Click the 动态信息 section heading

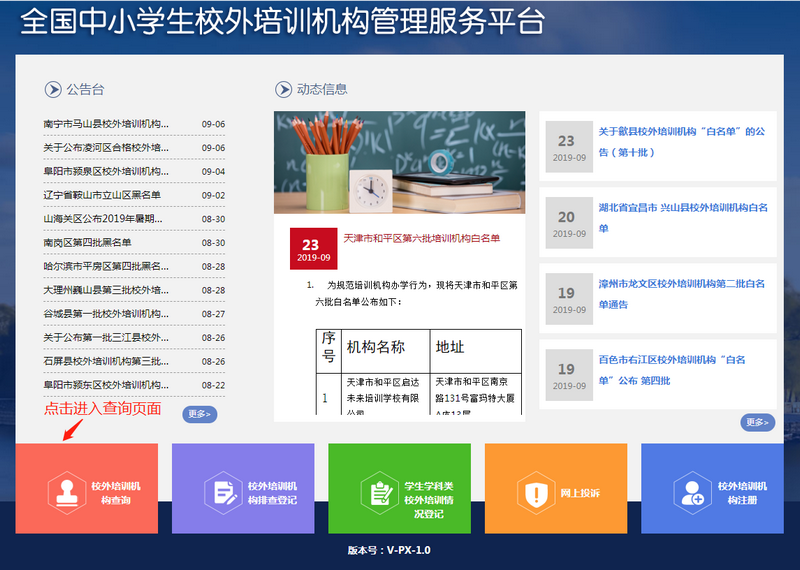click(x=322, y=89)
